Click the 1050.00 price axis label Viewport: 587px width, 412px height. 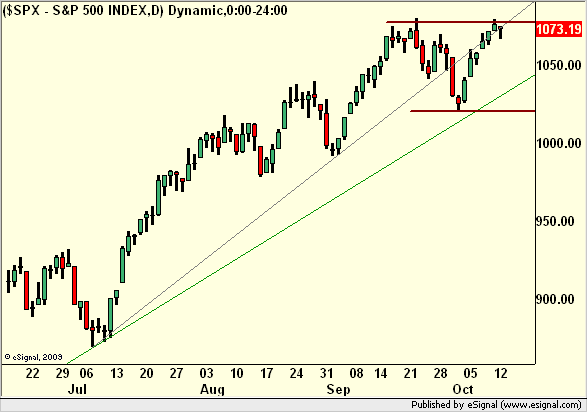(x=559, y=65)
